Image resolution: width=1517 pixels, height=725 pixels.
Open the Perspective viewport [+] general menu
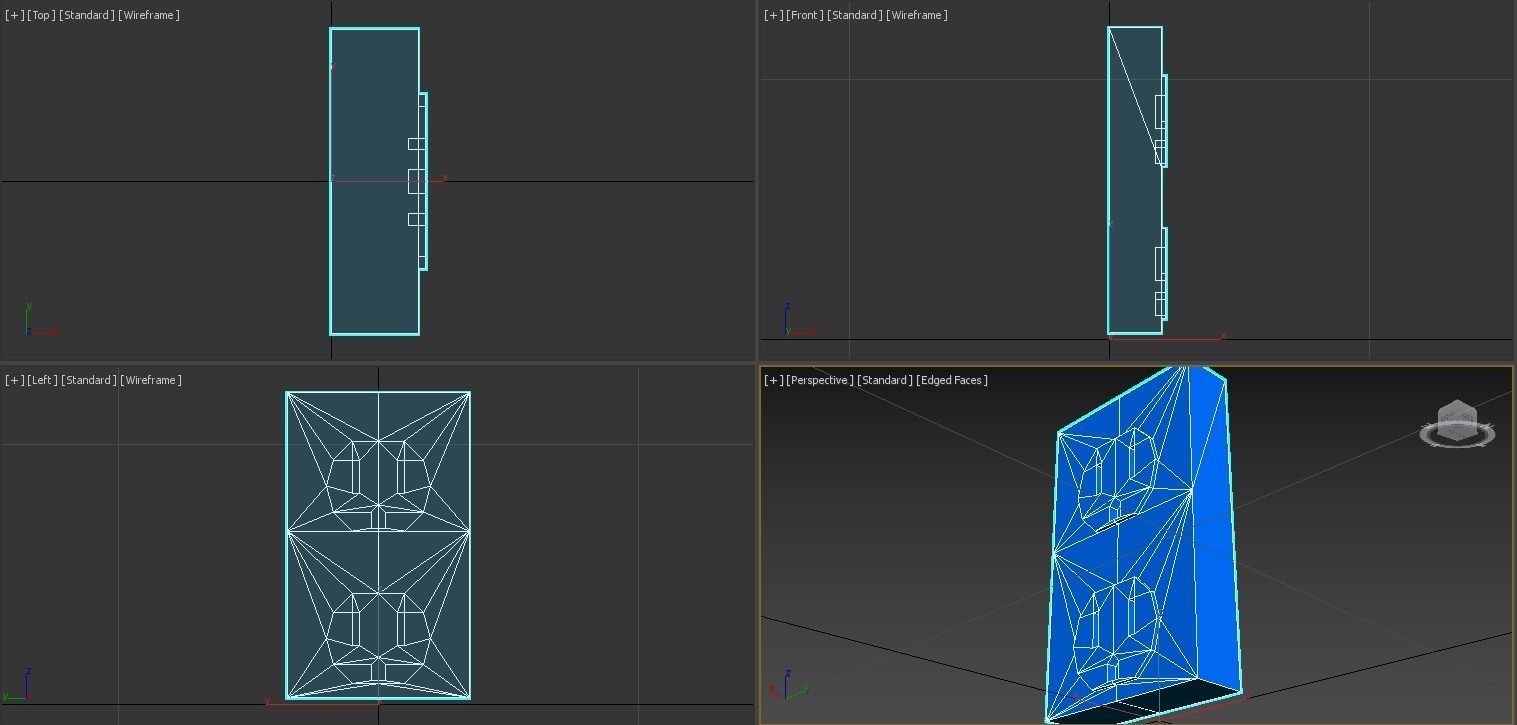[x=773, y=380]
